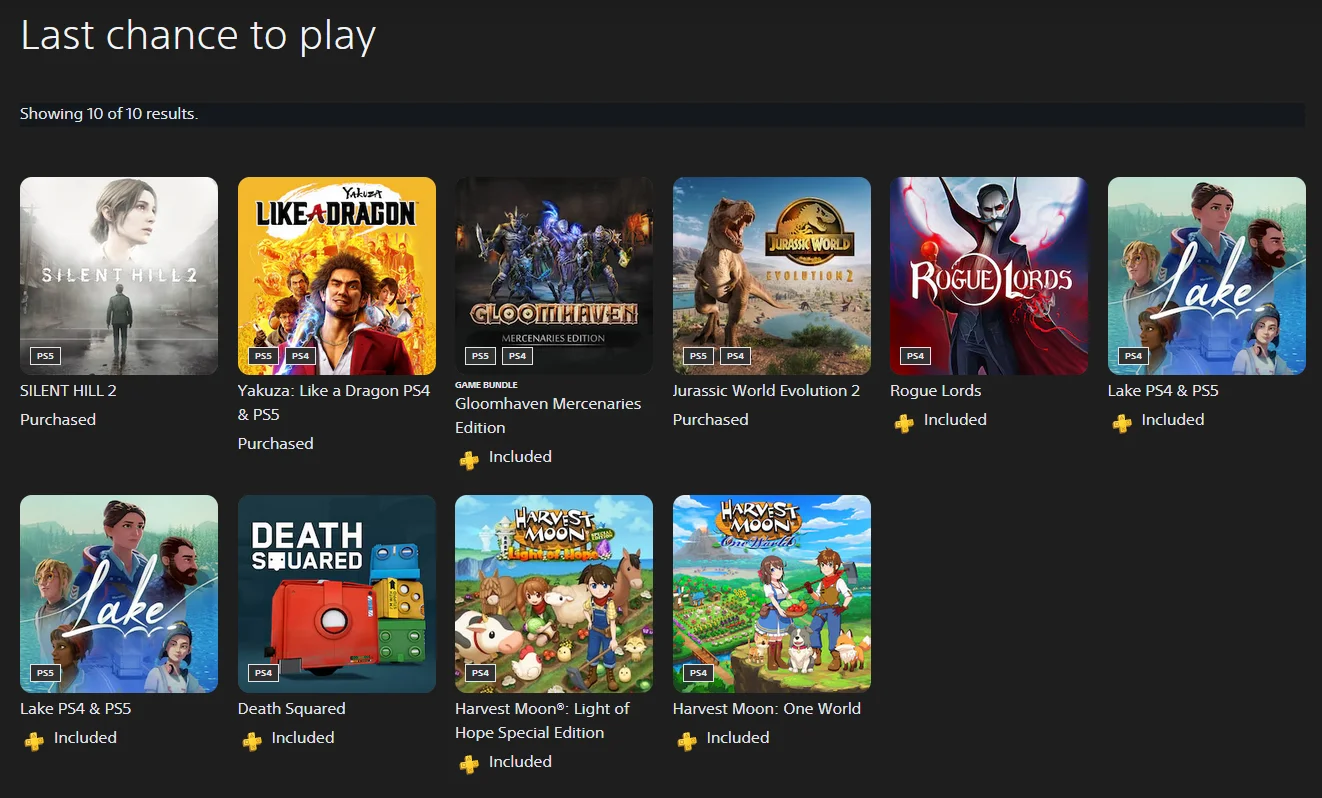Select the Death Squared title link

(x=292, y=709)
